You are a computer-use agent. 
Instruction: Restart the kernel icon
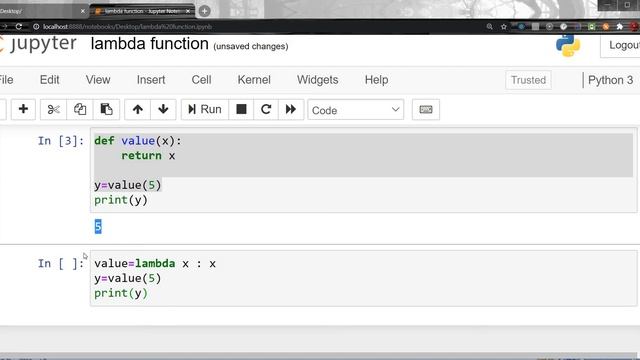pyautogui.click(x=266, y=109)
